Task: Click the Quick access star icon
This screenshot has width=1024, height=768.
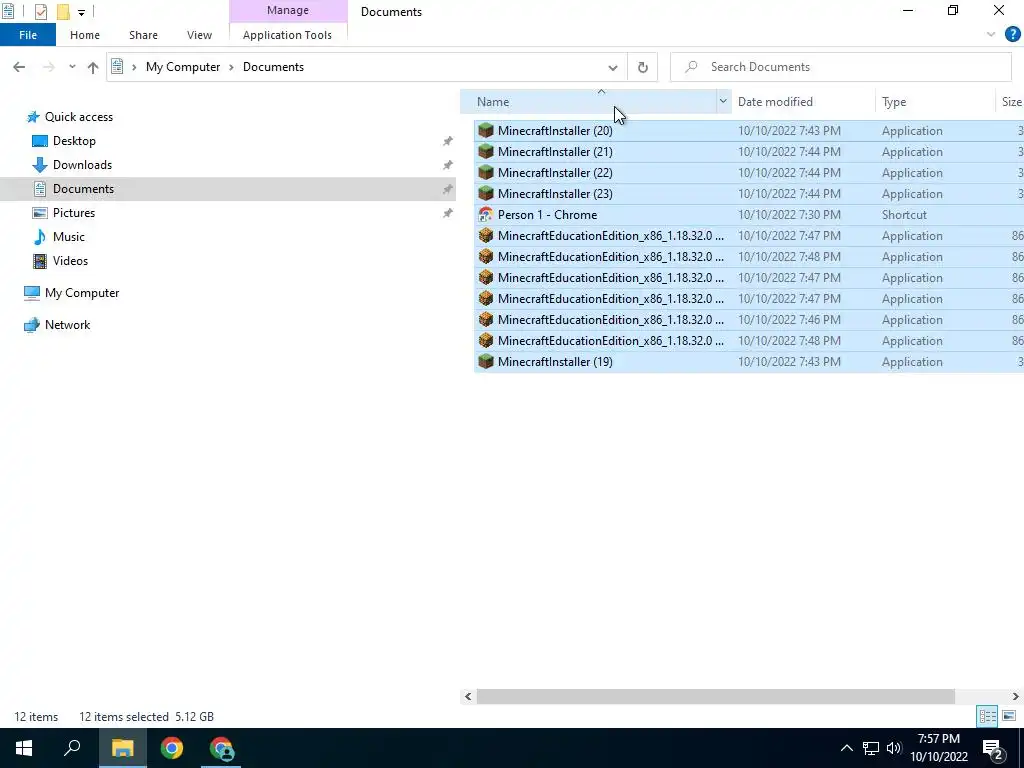Action: tap(33, 117)
